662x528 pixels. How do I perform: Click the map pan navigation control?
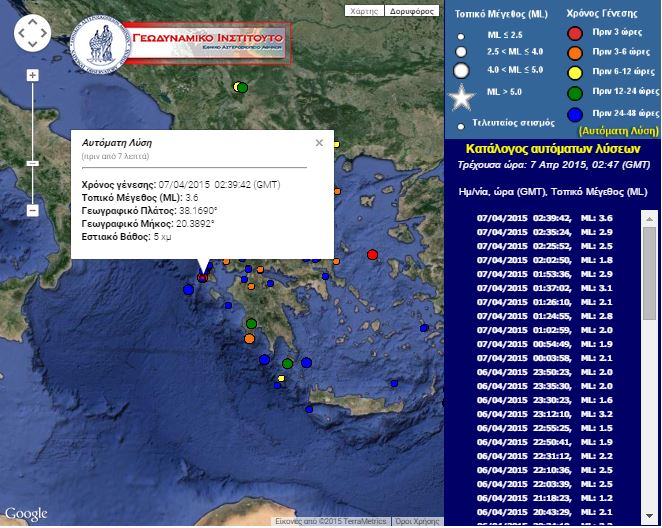(32, 34)
